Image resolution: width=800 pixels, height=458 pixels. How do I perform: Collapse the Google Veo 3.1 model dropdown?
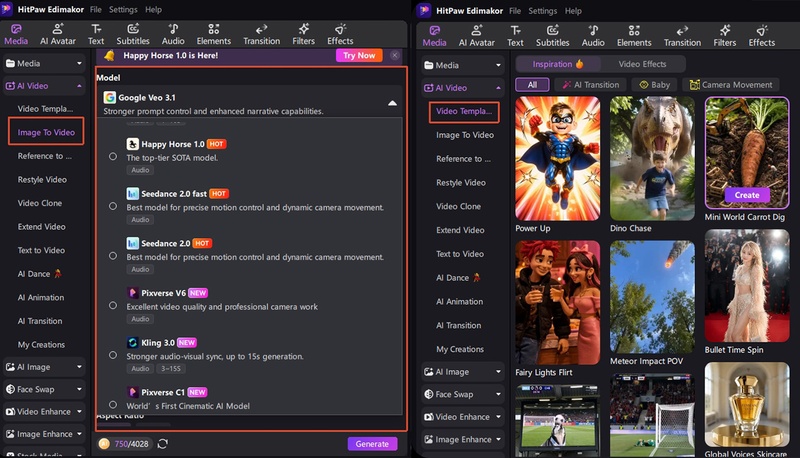click(x=392, y=103)
